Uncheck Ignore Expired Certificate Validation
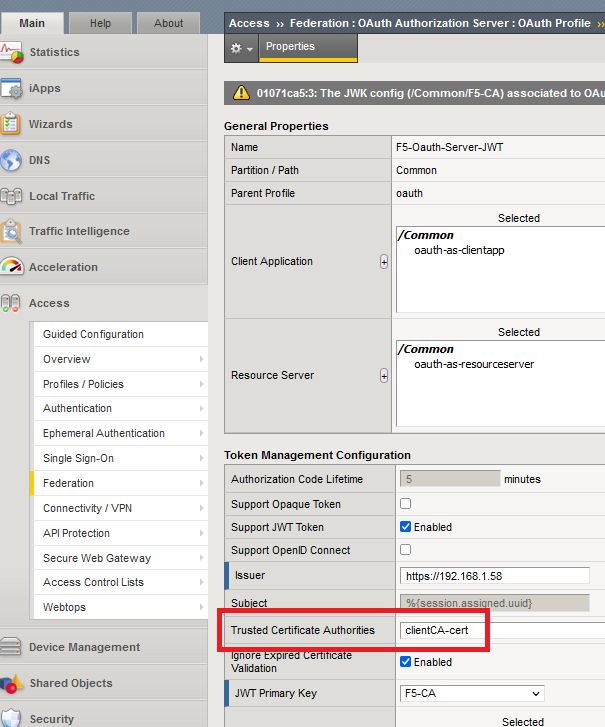This screenshot has height=727, width=605. 406,662
